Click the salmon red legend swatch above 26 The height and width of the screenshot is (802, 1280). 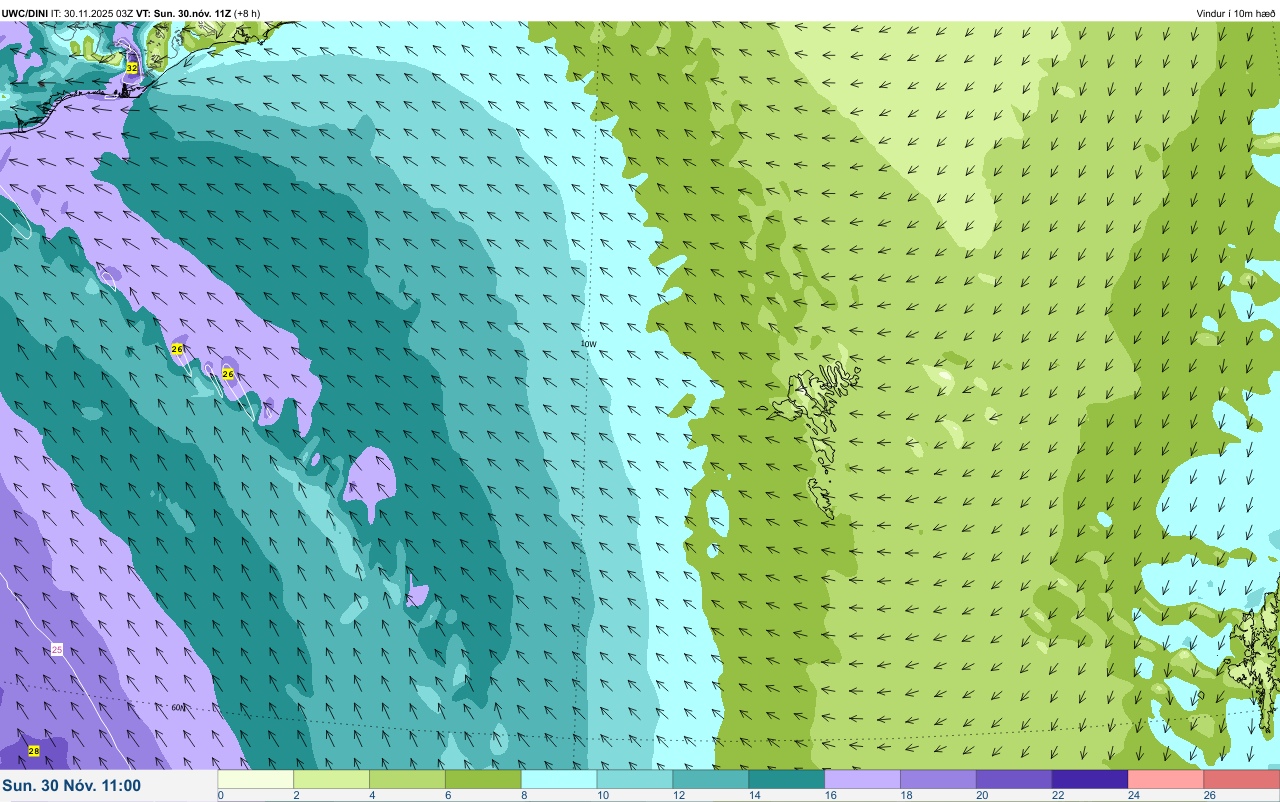point(1242,779)
